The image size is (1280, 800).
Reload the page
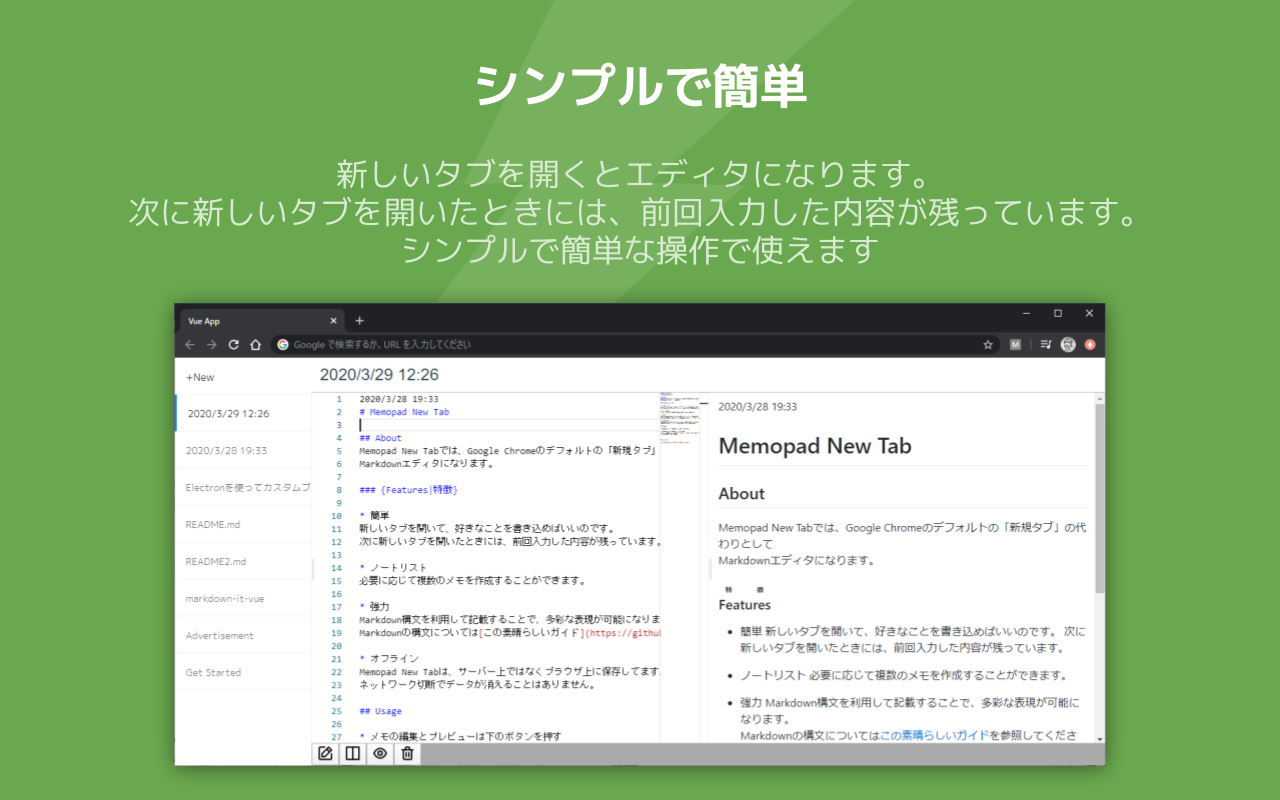(233, 344)
